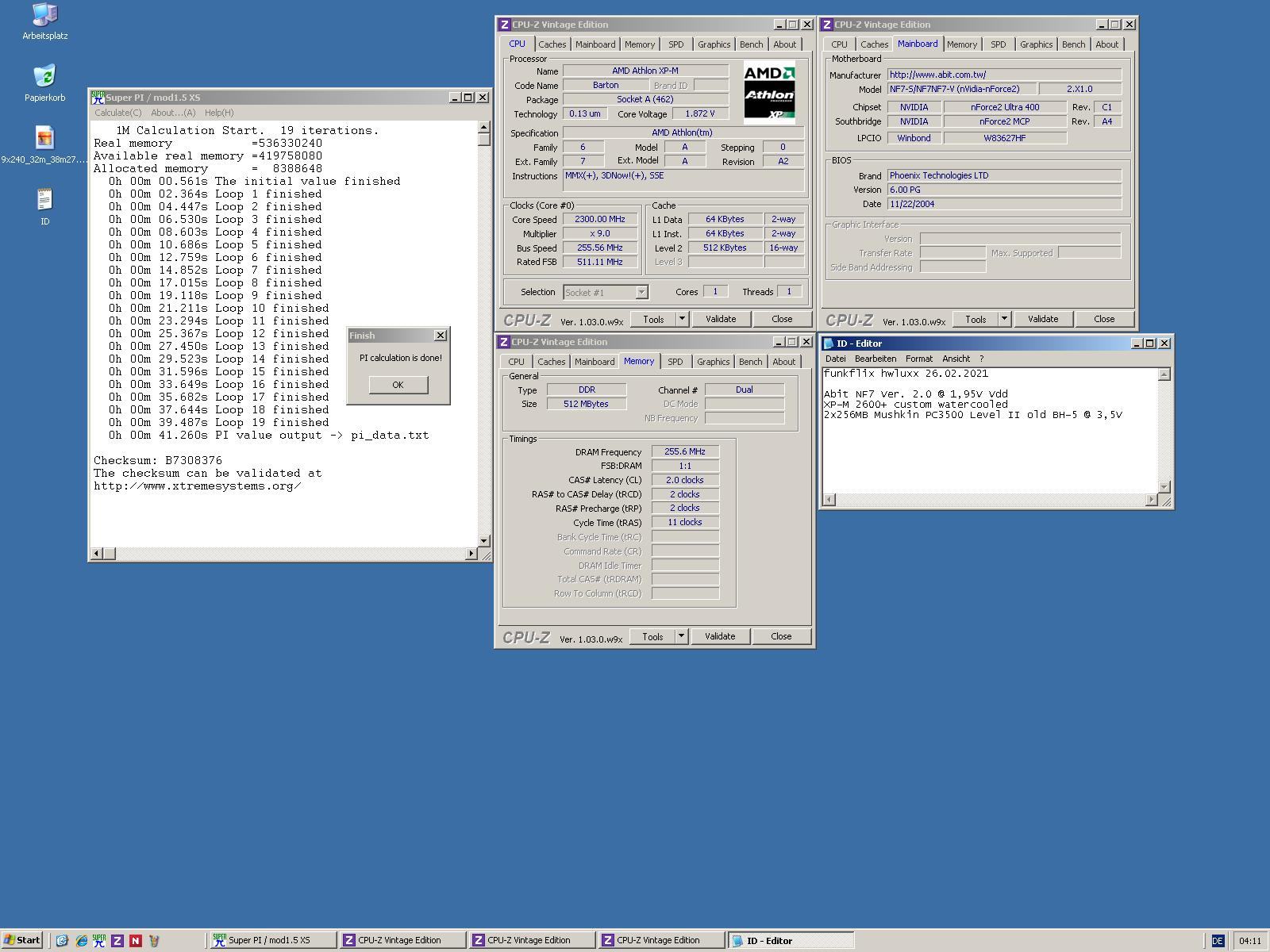Image resolution: width=1270 pixels, height=952 pixels.
Task: Click the Core Speed value 2300.00 MHz
Action: point(600,219)
